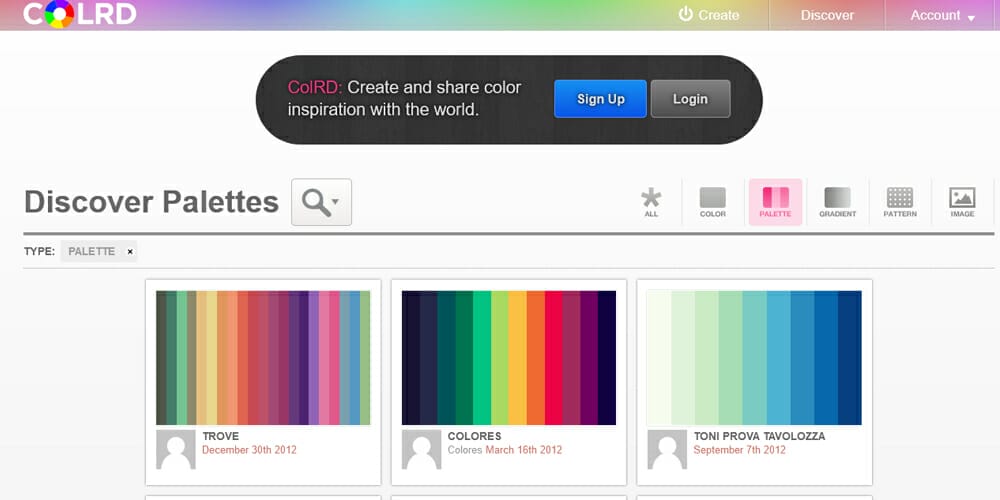Image resolution: width=1000 pixels, height=500 pixels.
Task: Click the Colores author name
Action: pyautogui.click(x=465, y=450)
